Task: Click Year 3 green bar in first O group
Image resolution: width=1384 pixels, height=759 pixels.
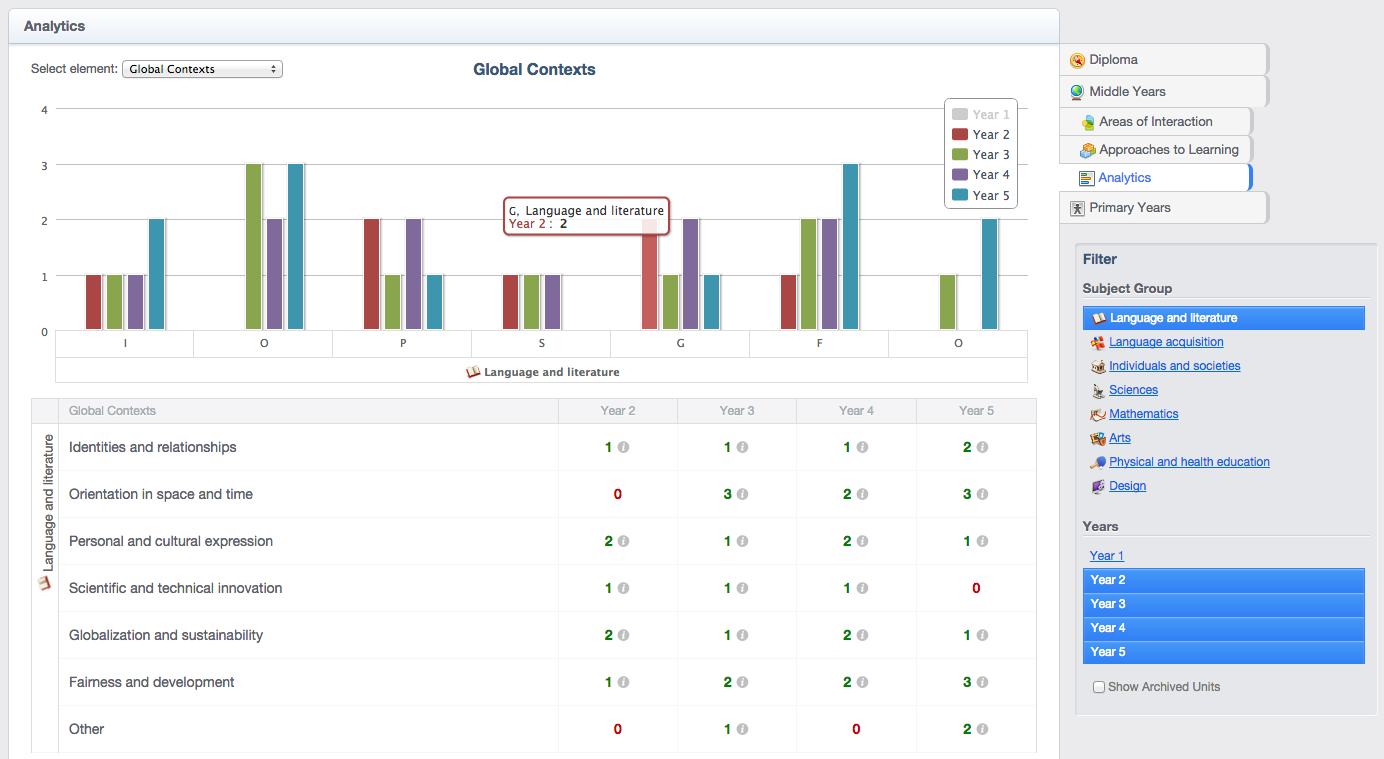Action: point(254,247)
